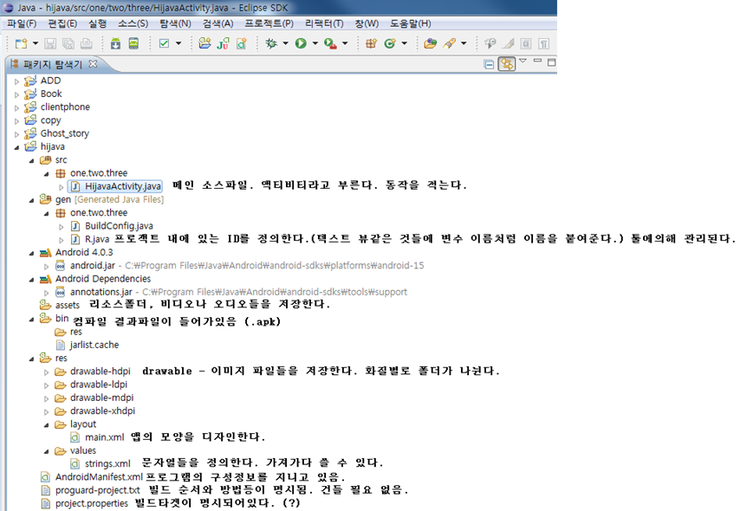The height and width of the screenshot is (511, 740).
Task: Expand the Ghost_story project node
Action: coord(17,134)
